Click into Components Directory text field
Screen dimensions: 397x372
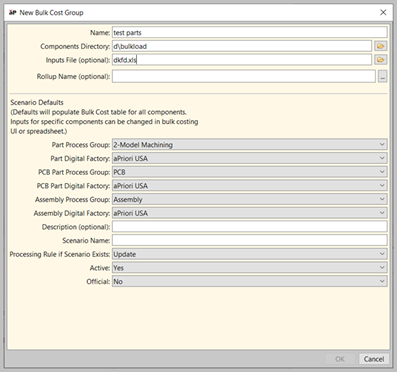point(242,46)
